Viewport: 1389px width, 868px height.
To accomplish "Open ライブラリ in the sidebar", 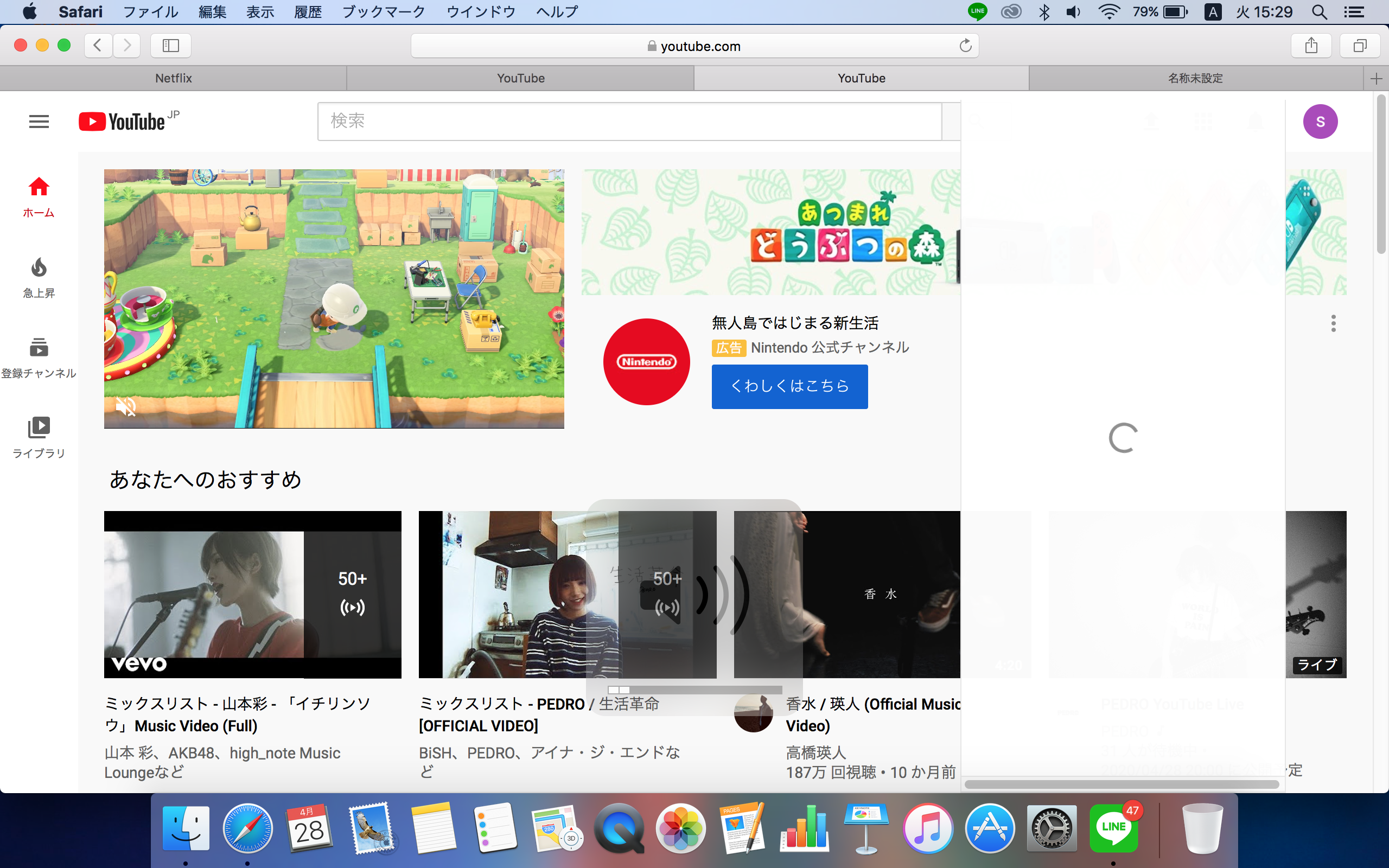I will tap(39, 438).
